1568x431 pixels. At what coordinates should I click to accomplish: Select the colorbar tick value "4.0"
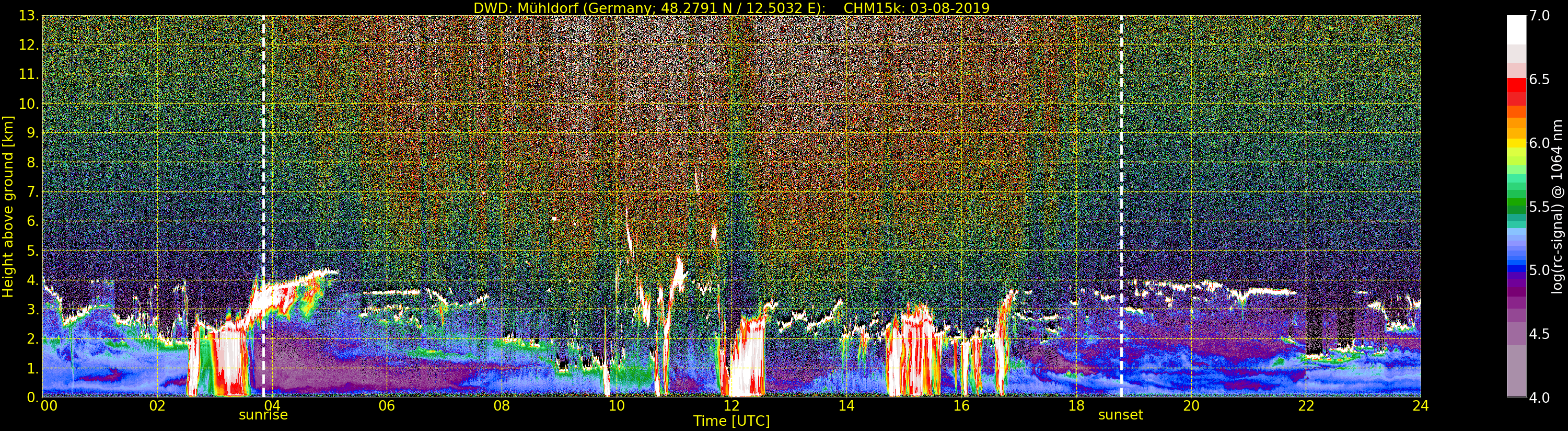click(x=1539, y=398)
